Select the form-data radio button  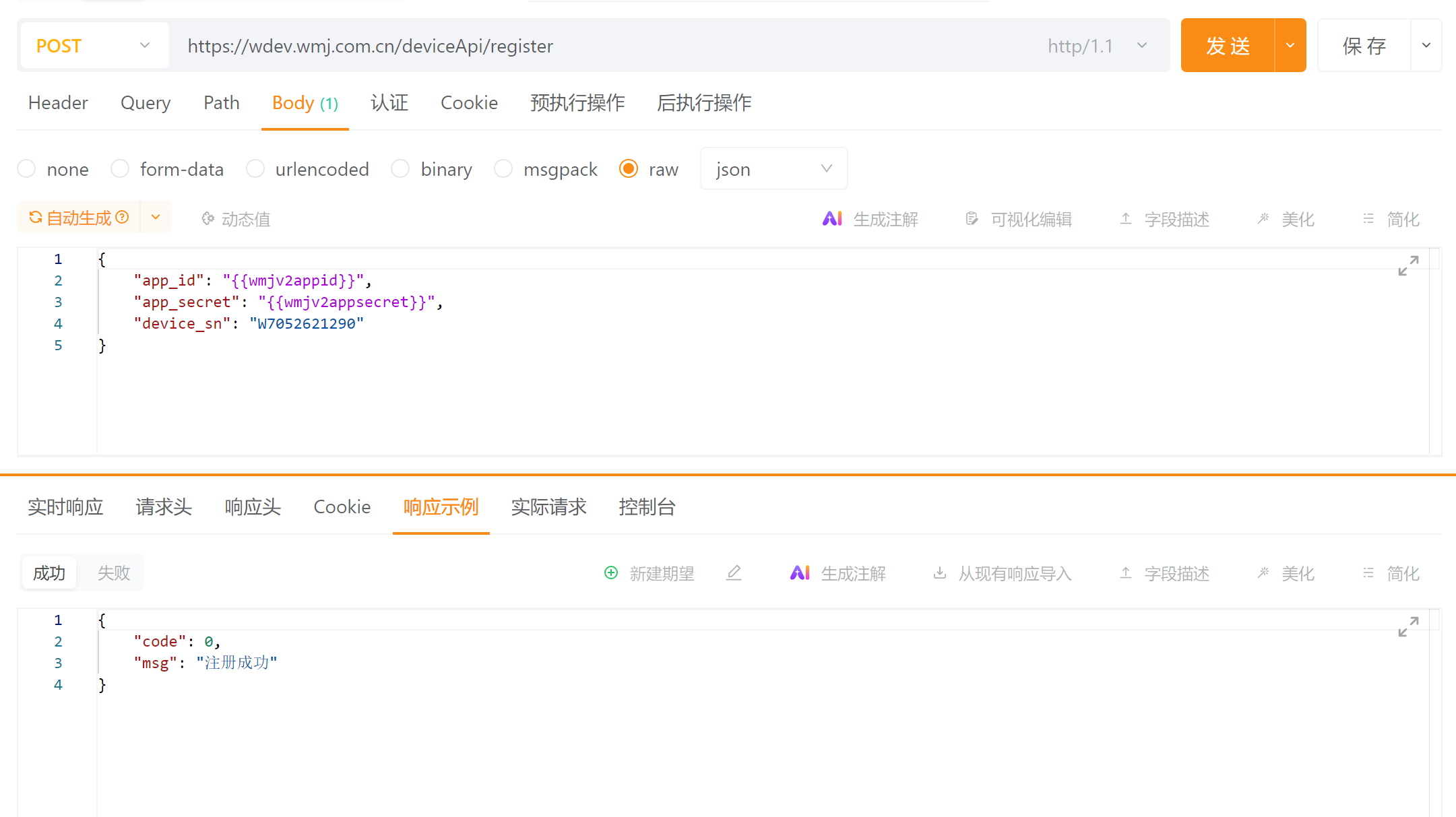pyautogui.click(x=120, y=168)
